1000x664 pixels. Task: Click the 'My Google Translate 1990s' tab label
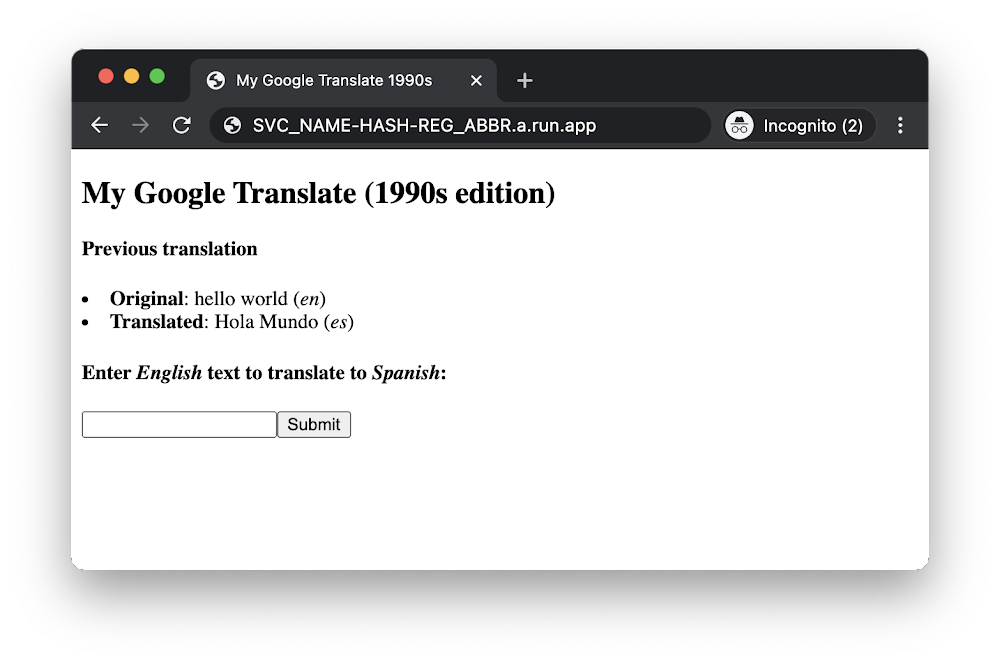330,80
